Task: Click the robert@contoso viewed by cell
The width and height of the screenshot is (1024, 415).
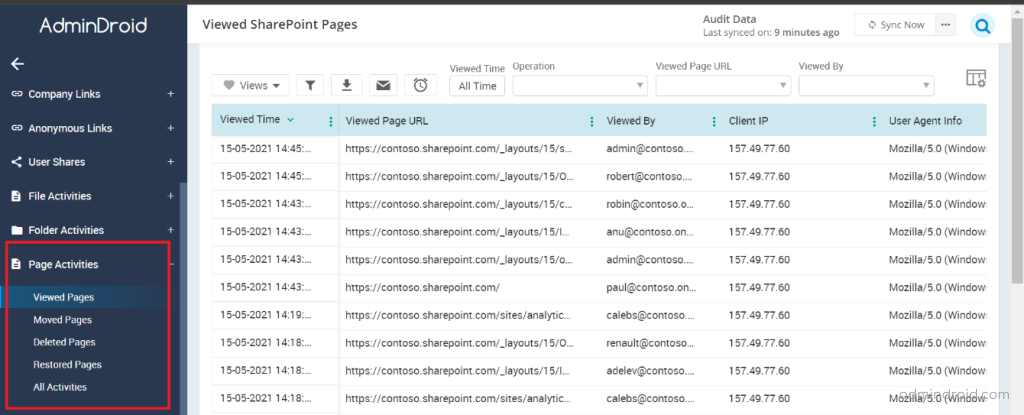Action: tap(650, 176)
